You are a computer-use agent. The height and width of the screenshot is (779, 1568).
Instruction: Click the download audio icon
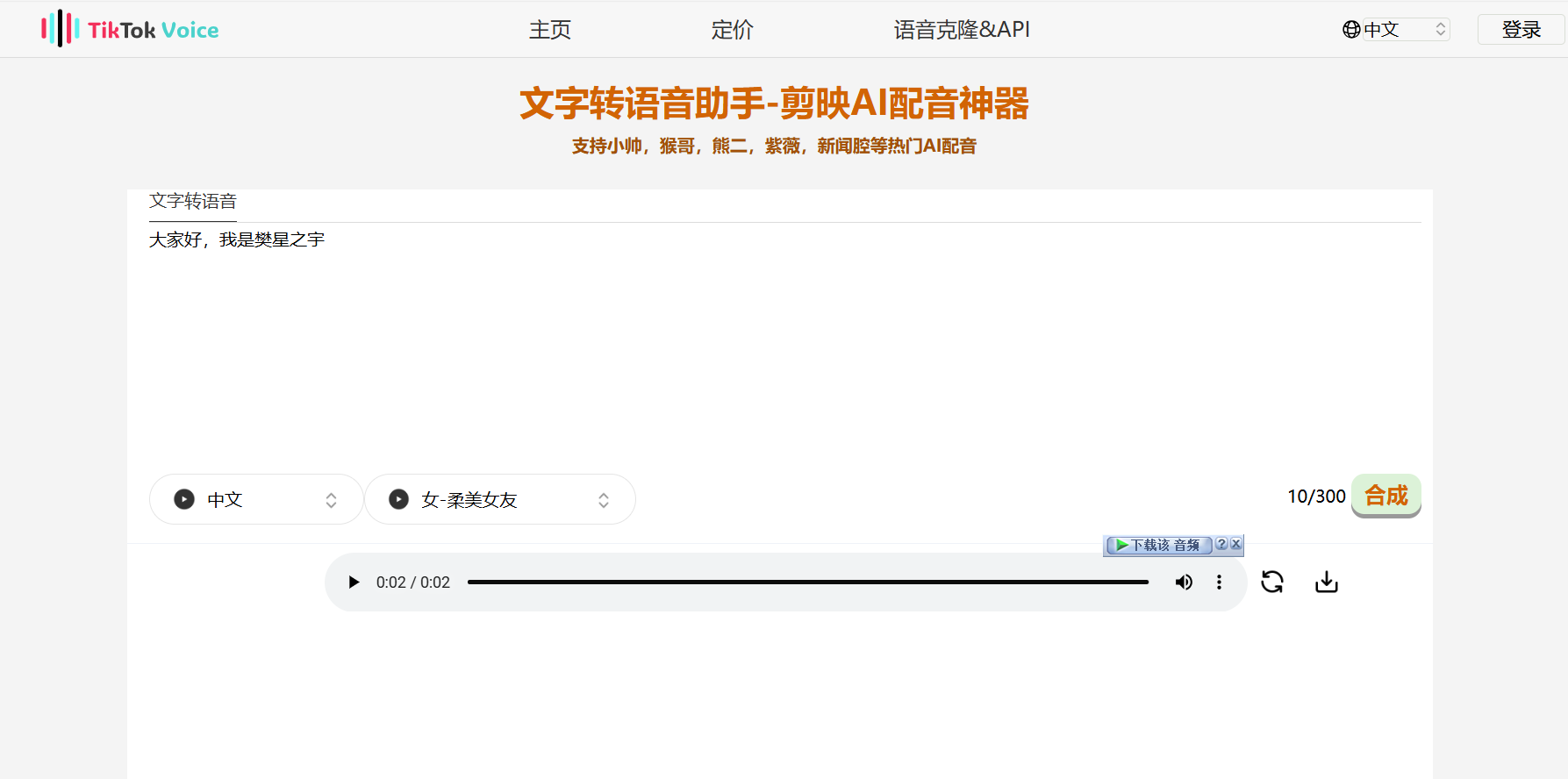click(x=1327, y=582)
